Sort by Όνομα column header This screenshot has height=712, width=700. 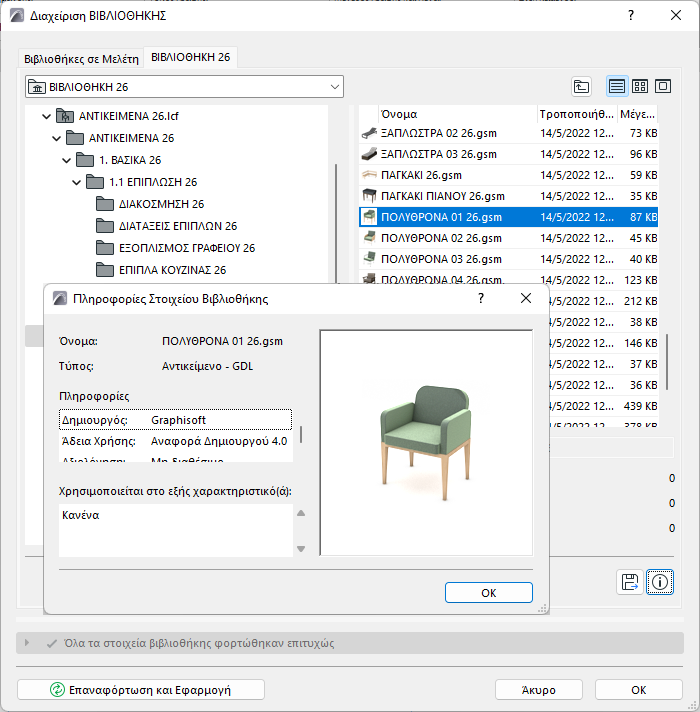tap(458, 114)
